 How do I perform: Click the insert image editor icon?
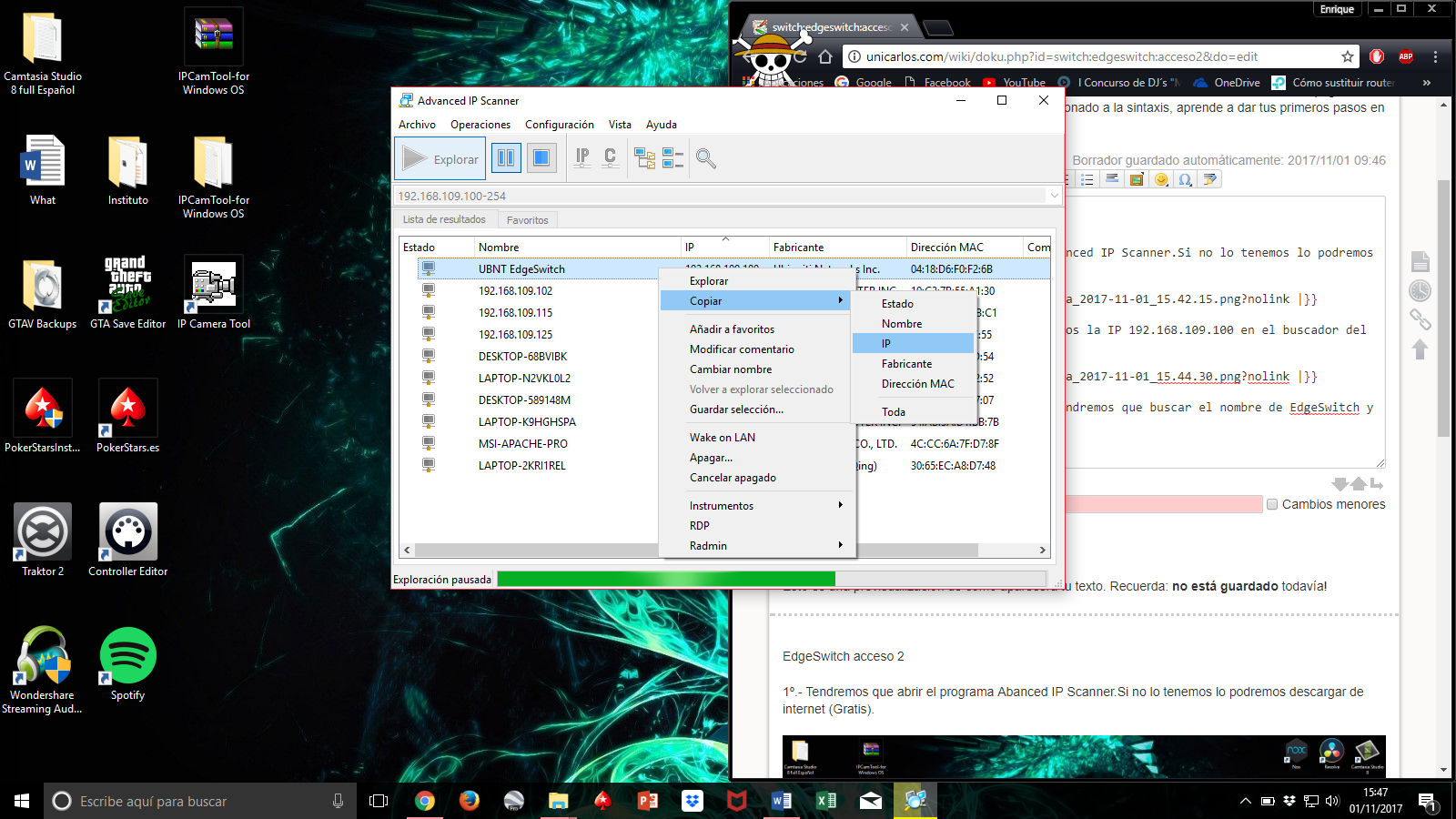(1137, 179)
